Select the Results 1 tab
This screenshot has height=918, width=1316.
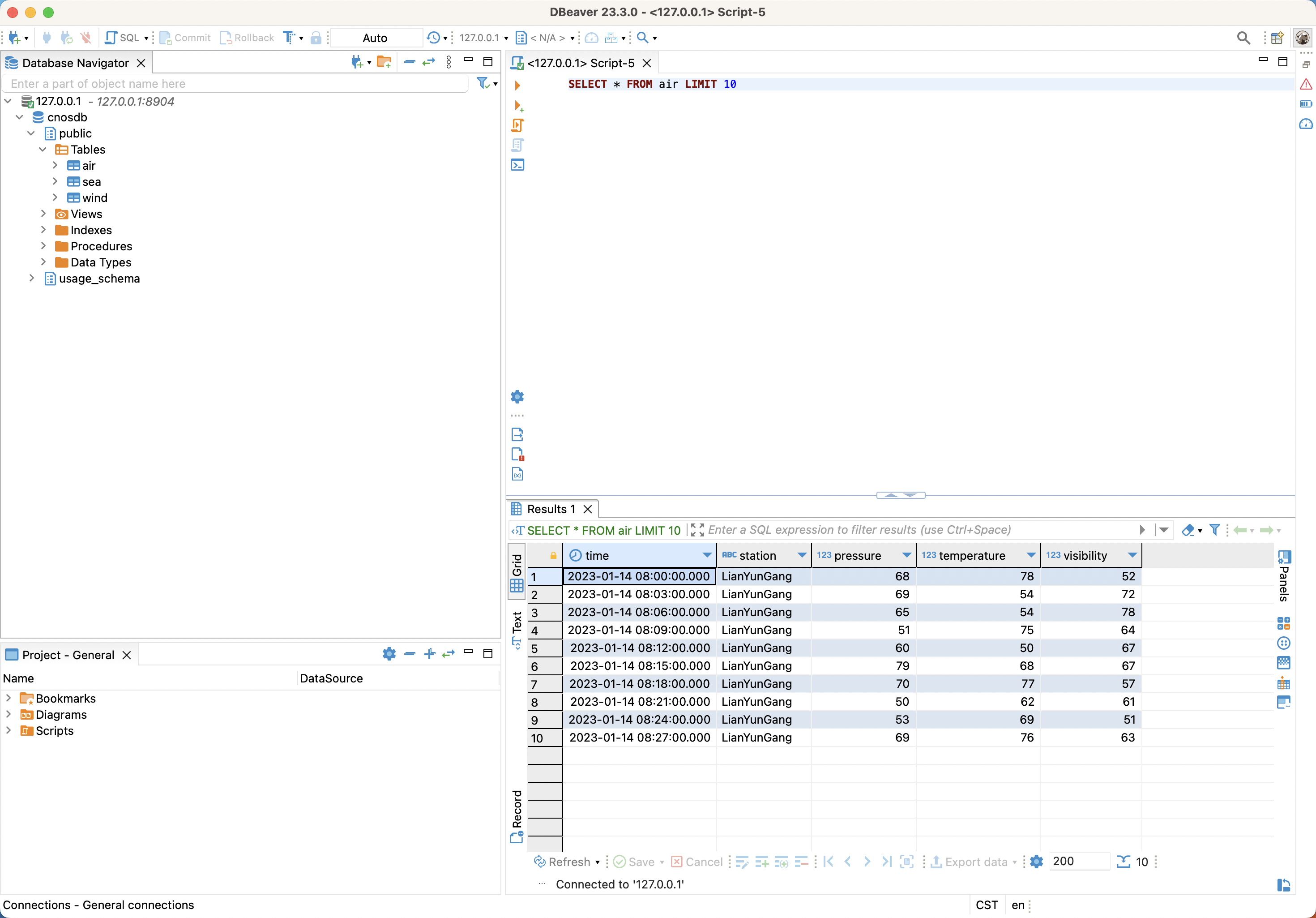[x=549, y=509]
